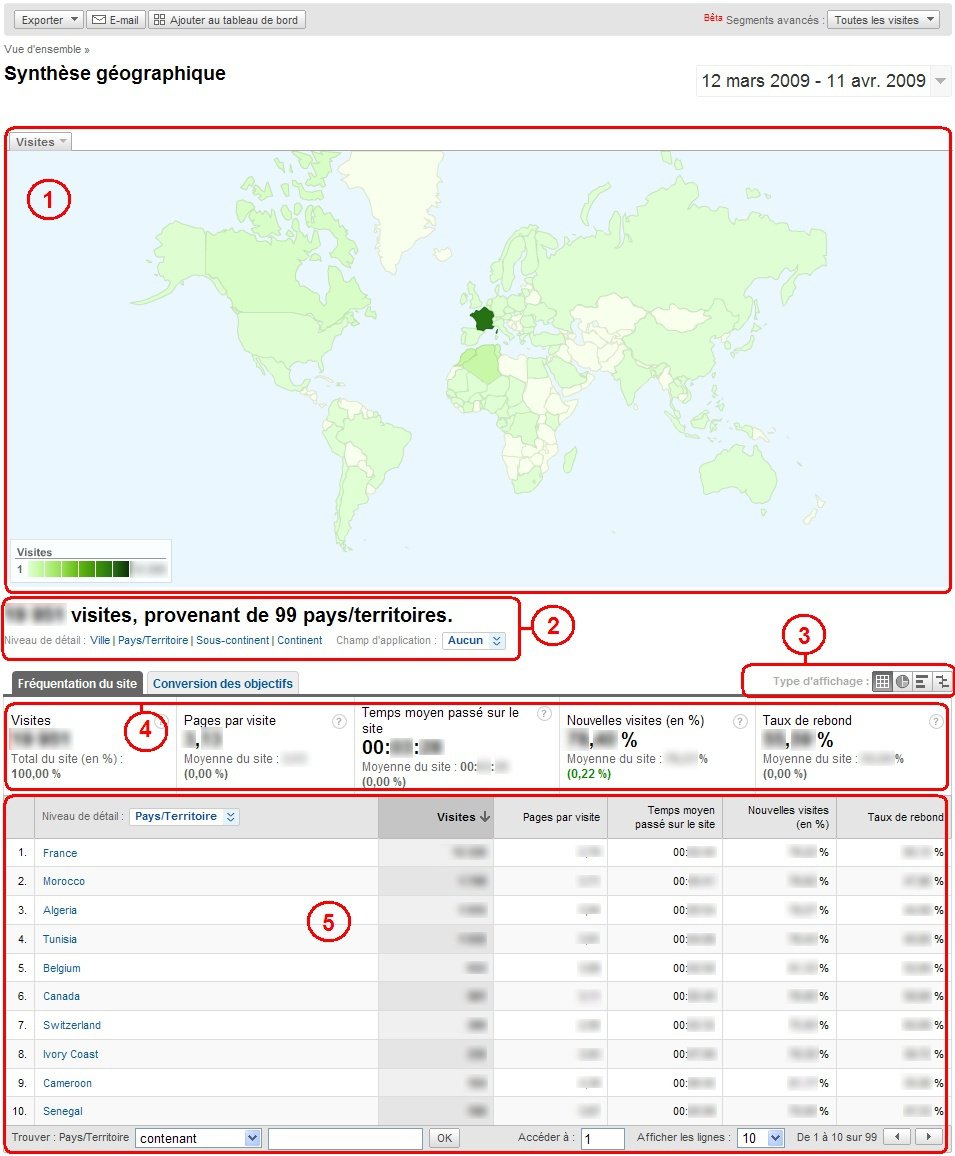Switch to pie chart display view
This screenshot has height=1156, width=955.
tap(902, 681)
